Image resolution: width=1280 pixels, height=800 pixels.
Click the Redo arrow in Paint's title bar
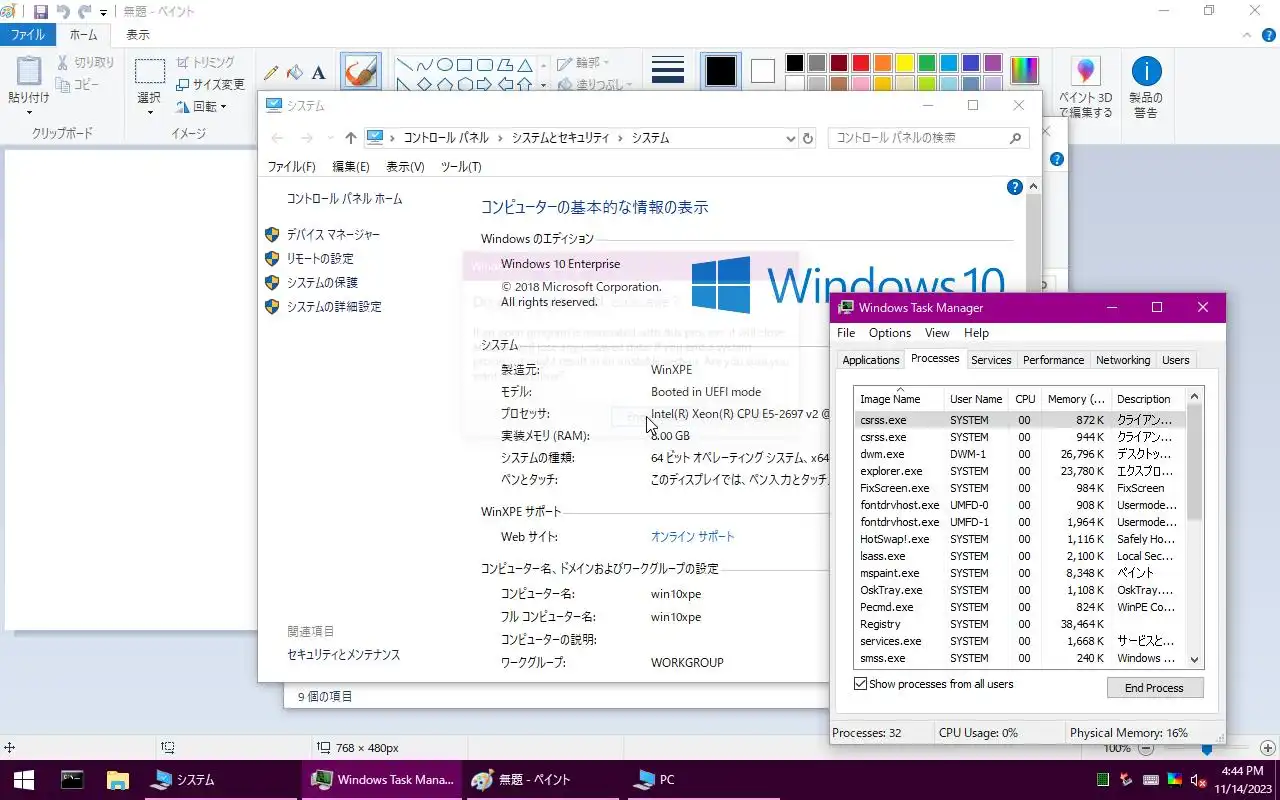pos(85,12)
